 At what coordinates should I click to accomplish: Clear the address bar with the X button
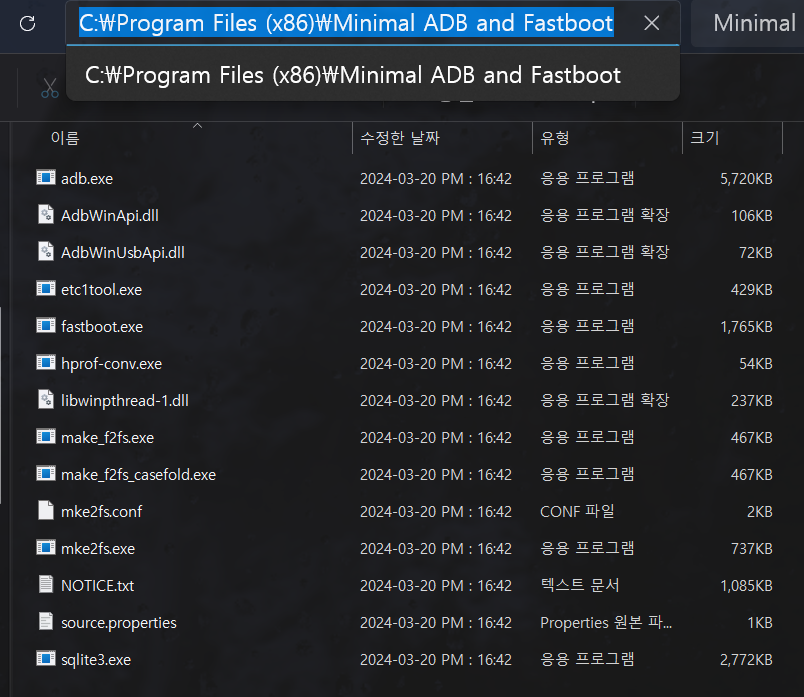(x=651, y=23)
